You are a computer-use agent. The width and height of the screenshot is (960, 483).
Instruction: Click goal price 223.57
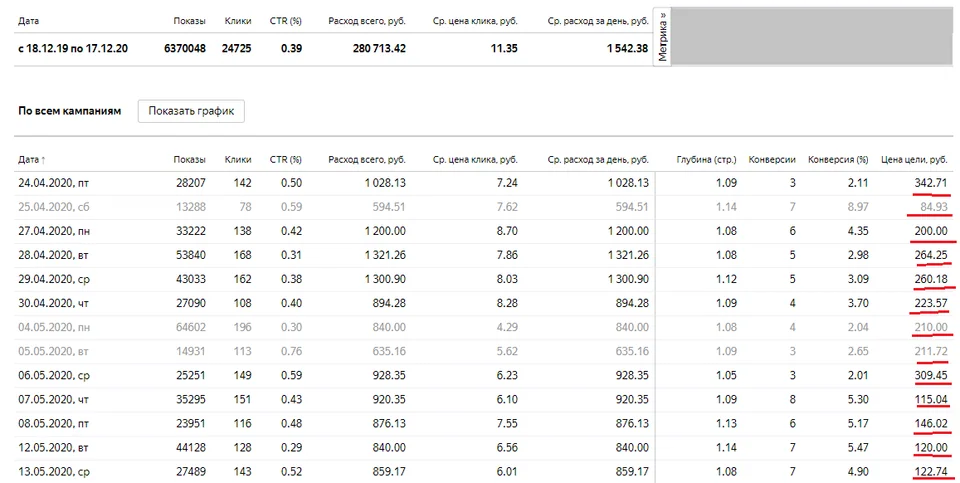pyautogui.click(x=931, y=303)
